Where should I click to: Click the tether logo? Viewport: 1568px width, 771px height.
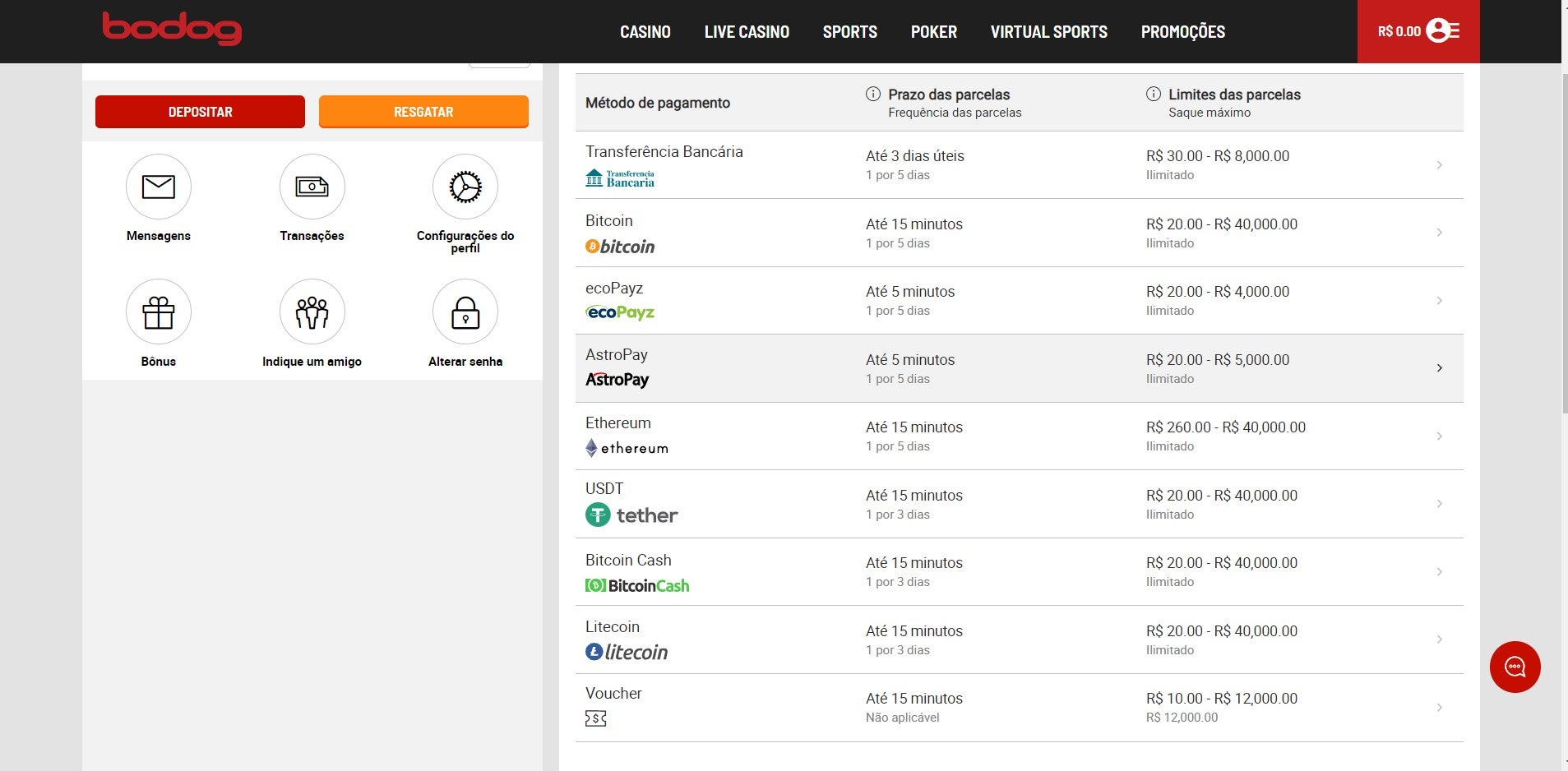[631, 515]
